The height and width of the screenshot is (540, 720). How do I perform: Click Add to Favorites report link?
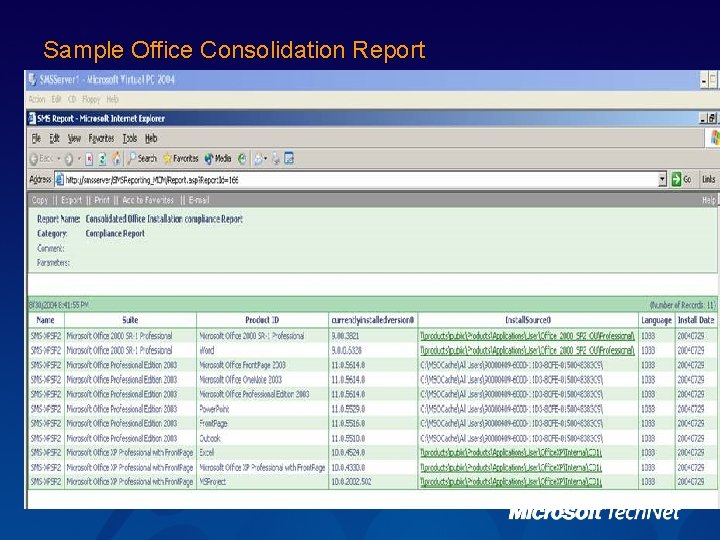[x=148, y=200]
